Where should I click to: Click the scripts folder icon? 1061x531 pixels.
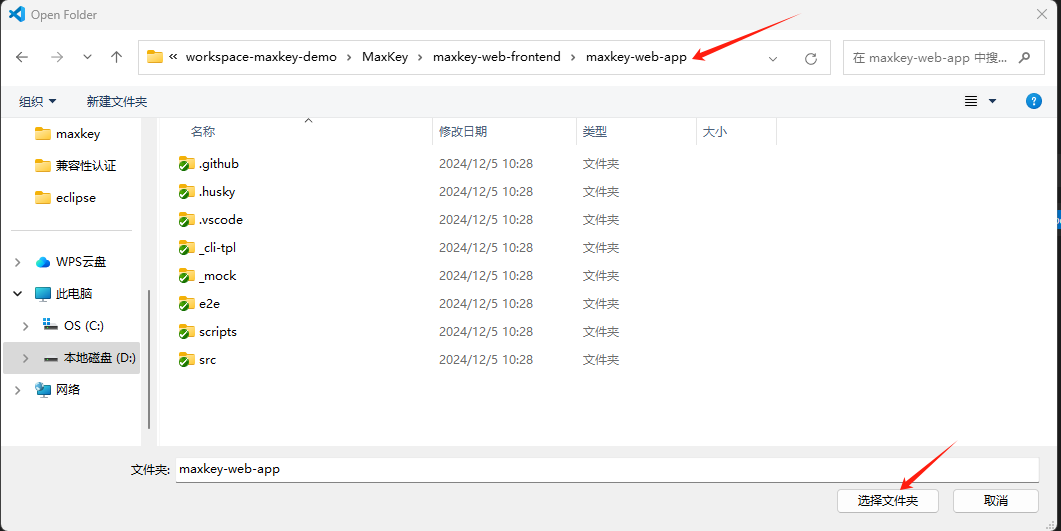coord(186,332)
